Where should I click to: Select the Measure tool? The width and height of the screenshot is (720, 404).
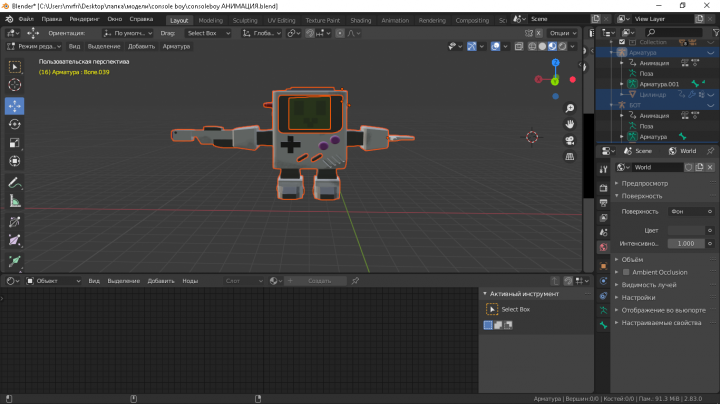tap(15, 202)
